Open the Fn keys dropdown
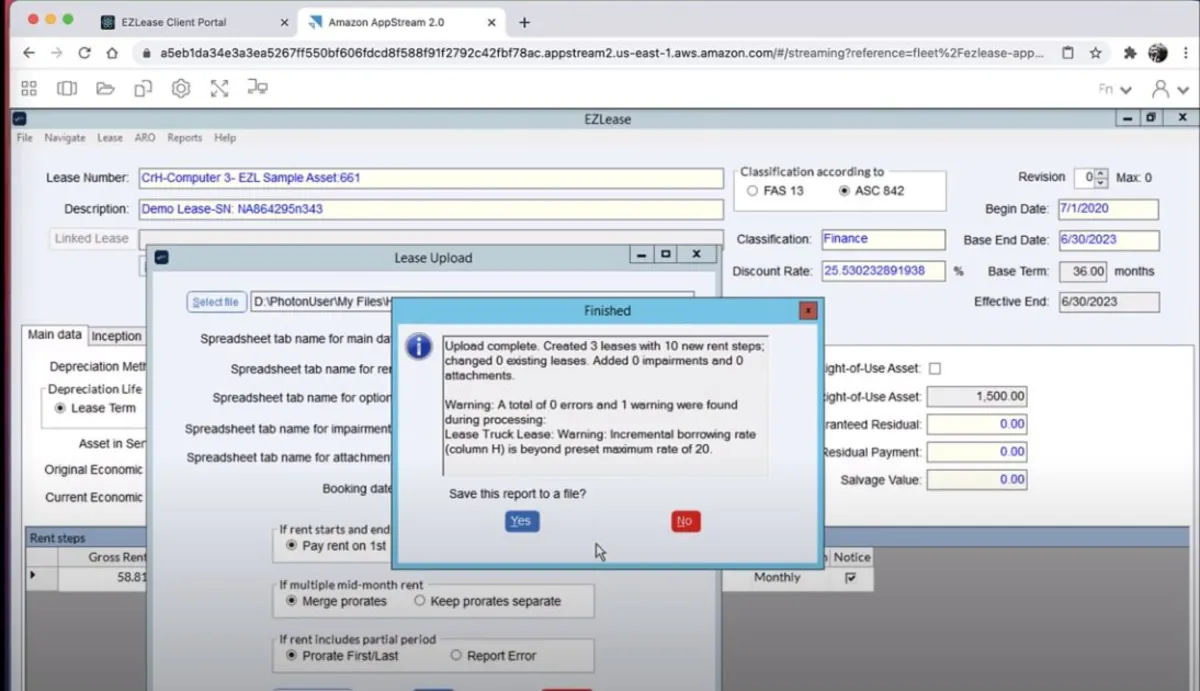 pos(1115,89)
